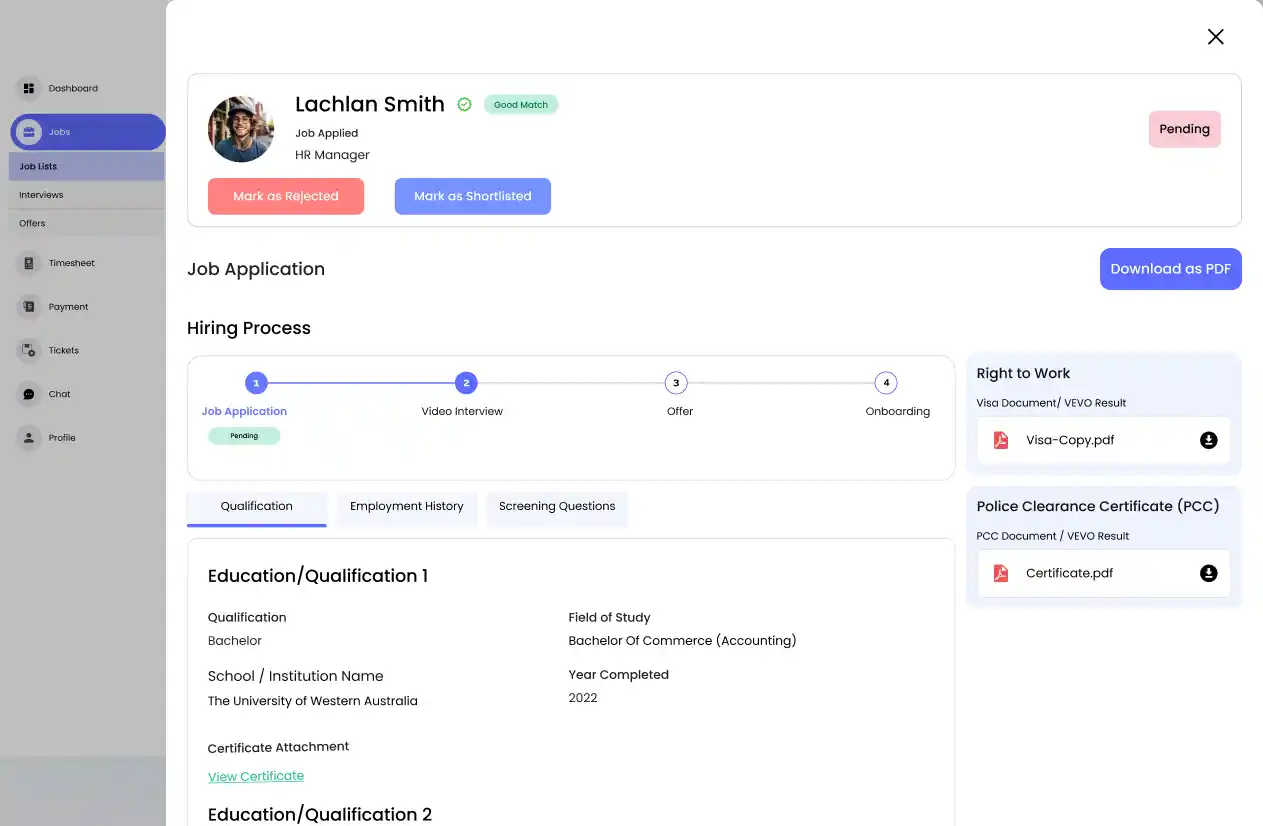1263x826 pixels.
Task: Click the verified checkmark beside Lachlan Smith
Action: coord(464,104)
